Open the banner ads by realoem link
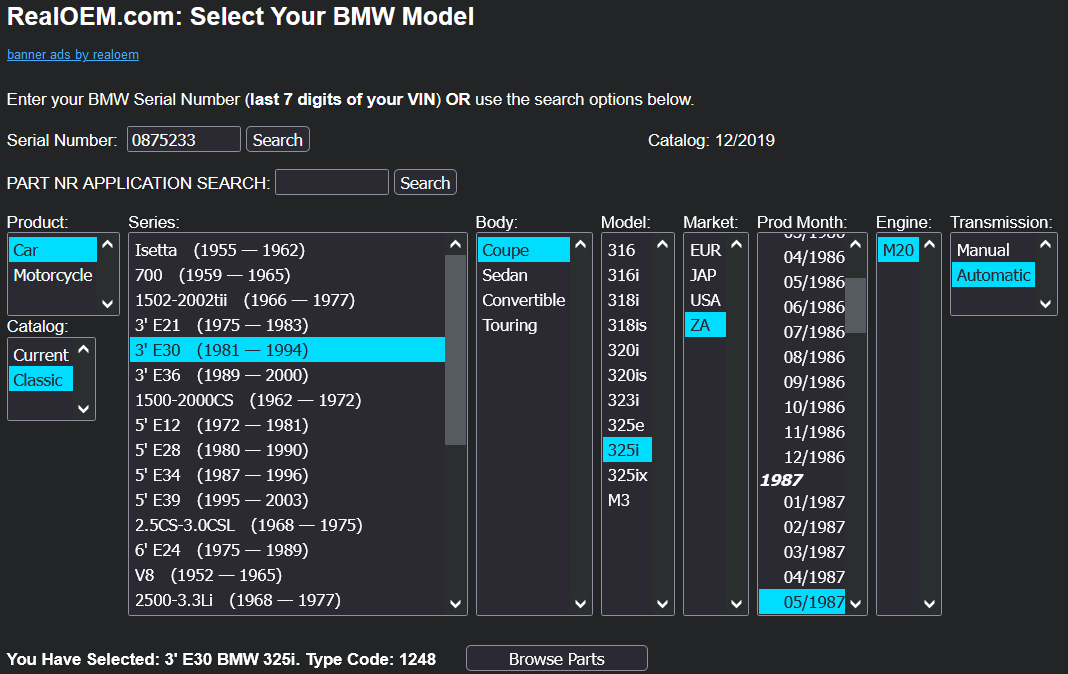This screenshot has width=1068, height=674. click(73, 55)
